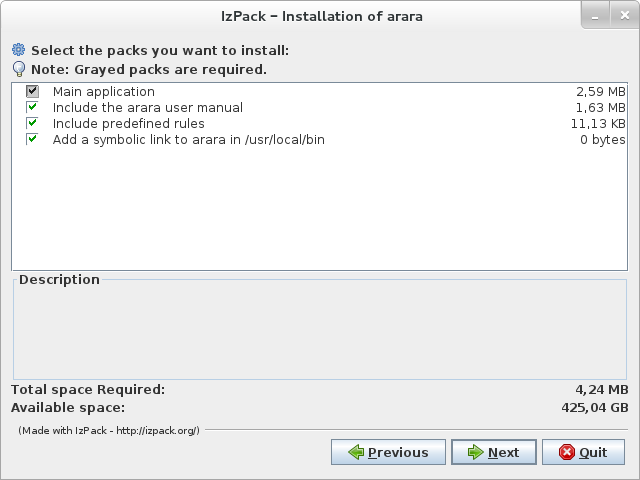Click the "Total space Required" label
This screenshot has height=480, width=640.
[x=88, y=389]
